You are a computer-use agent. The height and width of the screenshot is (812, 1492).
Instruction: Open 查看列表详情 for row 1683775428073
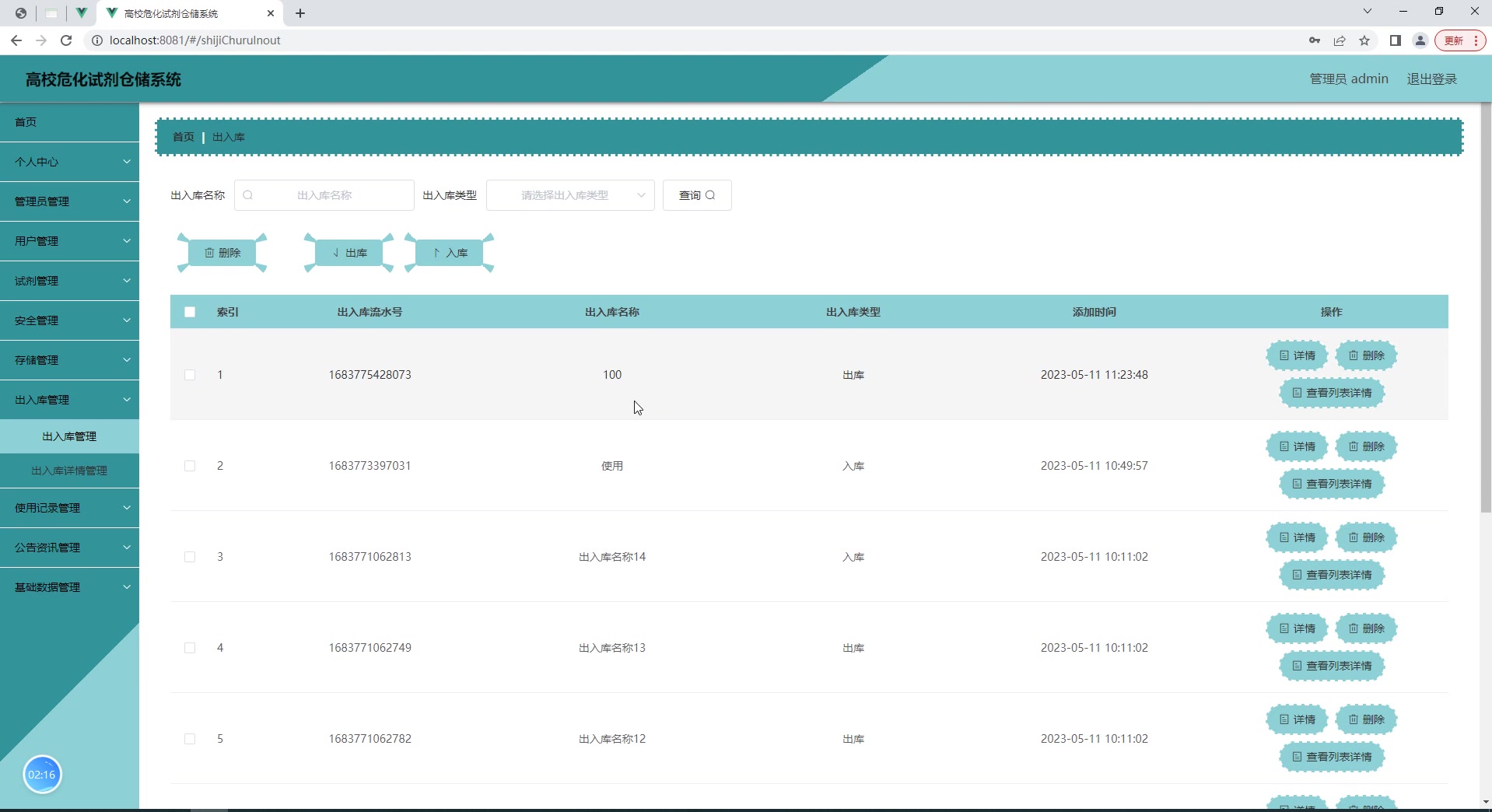(x=1332, y=393)
